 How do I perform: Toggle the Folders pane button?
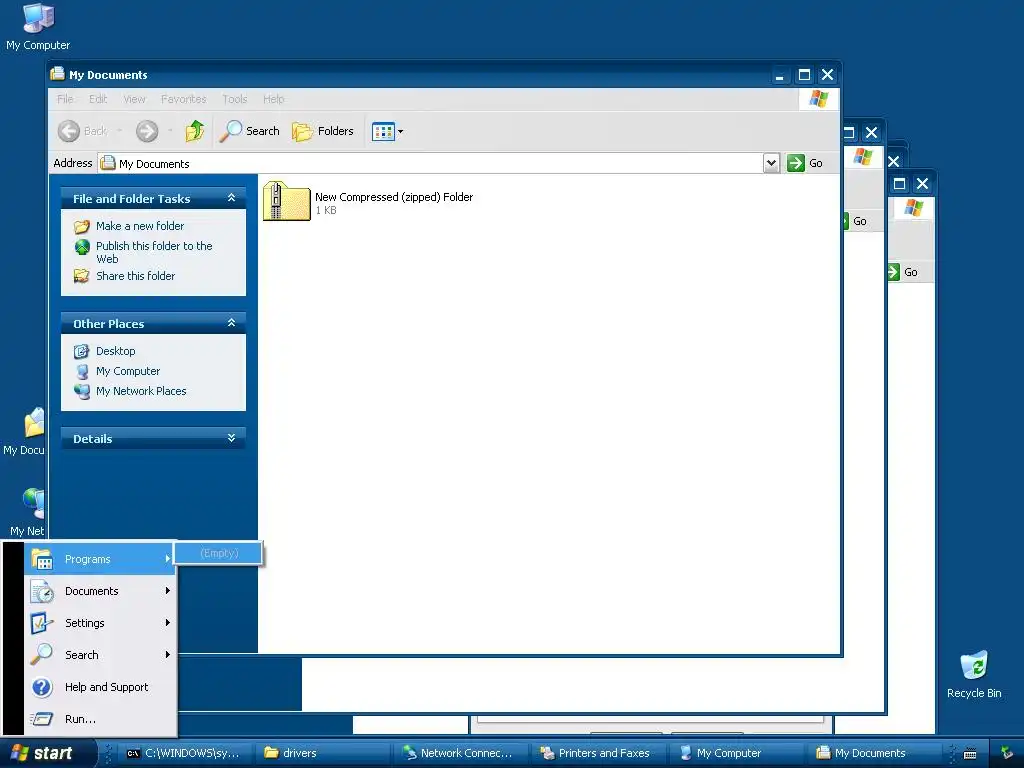click(x=323, y=131)
